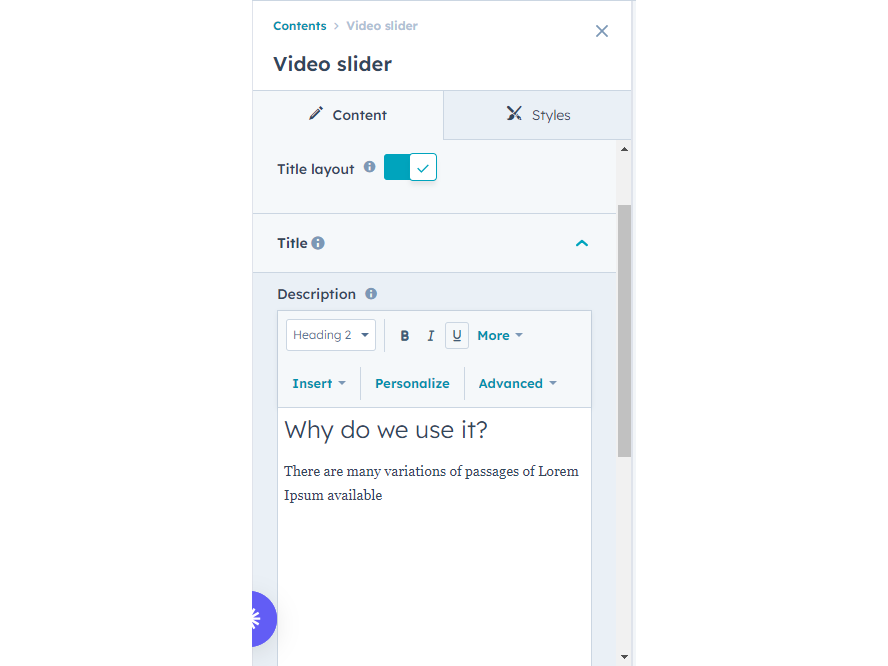
Task: Click the brush icon on the Styles tab
Action: point(513,114)
